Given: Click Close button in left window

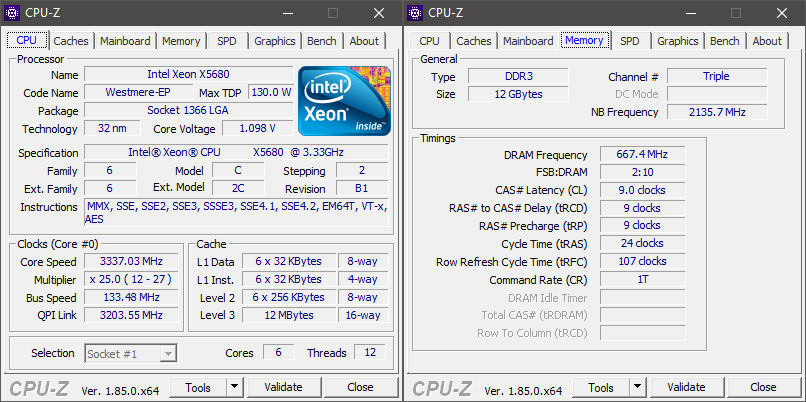Looking at the screenshot, I should [x=360, y=387].
